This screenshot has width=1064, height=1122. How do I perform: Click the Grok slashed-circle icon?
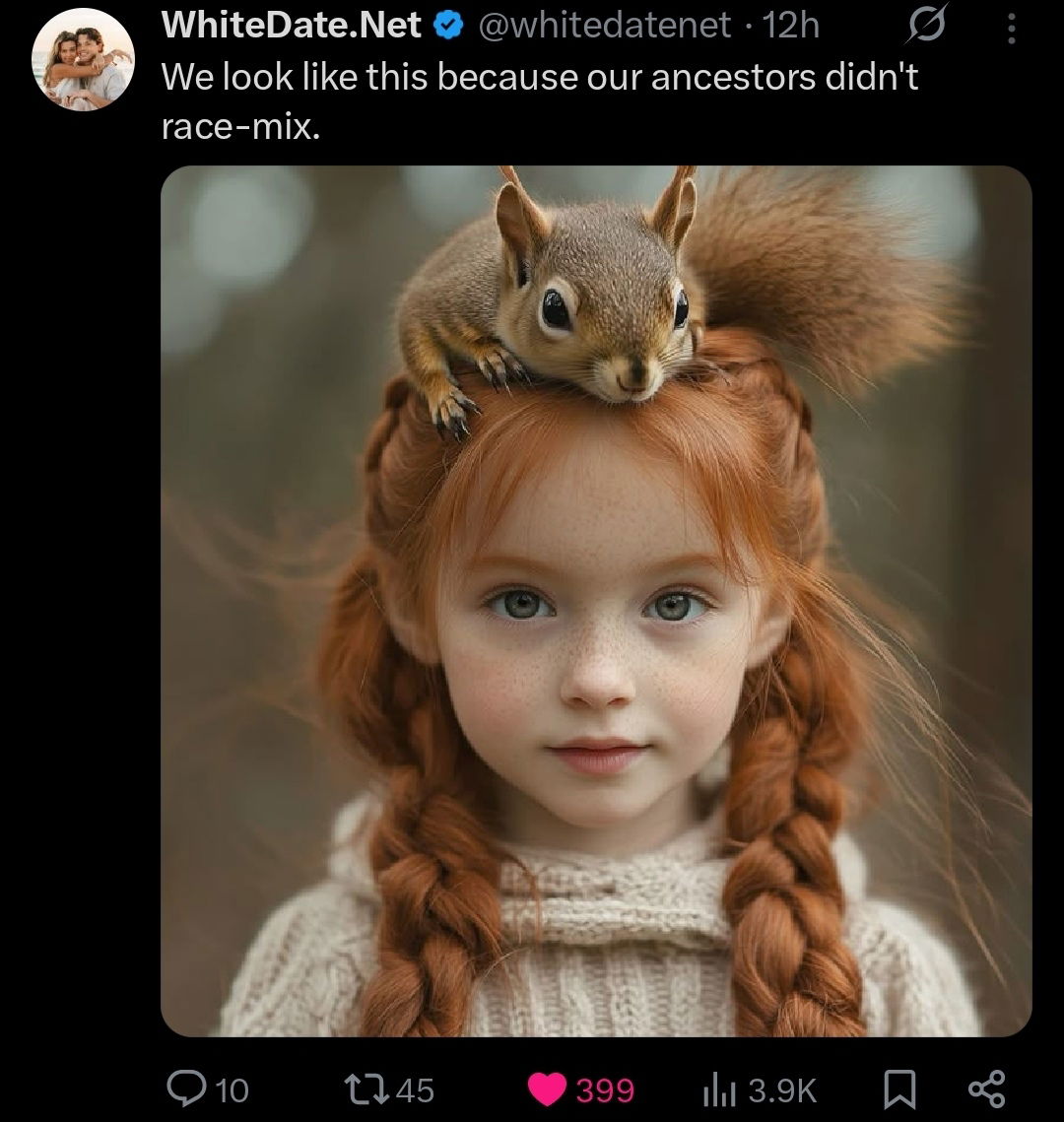(x=928, y=25)
